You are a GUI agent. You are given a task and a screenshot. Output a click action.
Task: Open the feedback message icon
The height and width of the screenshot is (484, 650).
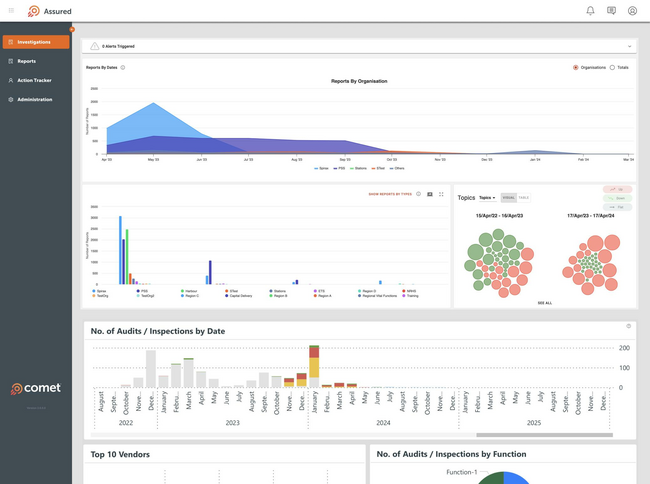(611, 11)
